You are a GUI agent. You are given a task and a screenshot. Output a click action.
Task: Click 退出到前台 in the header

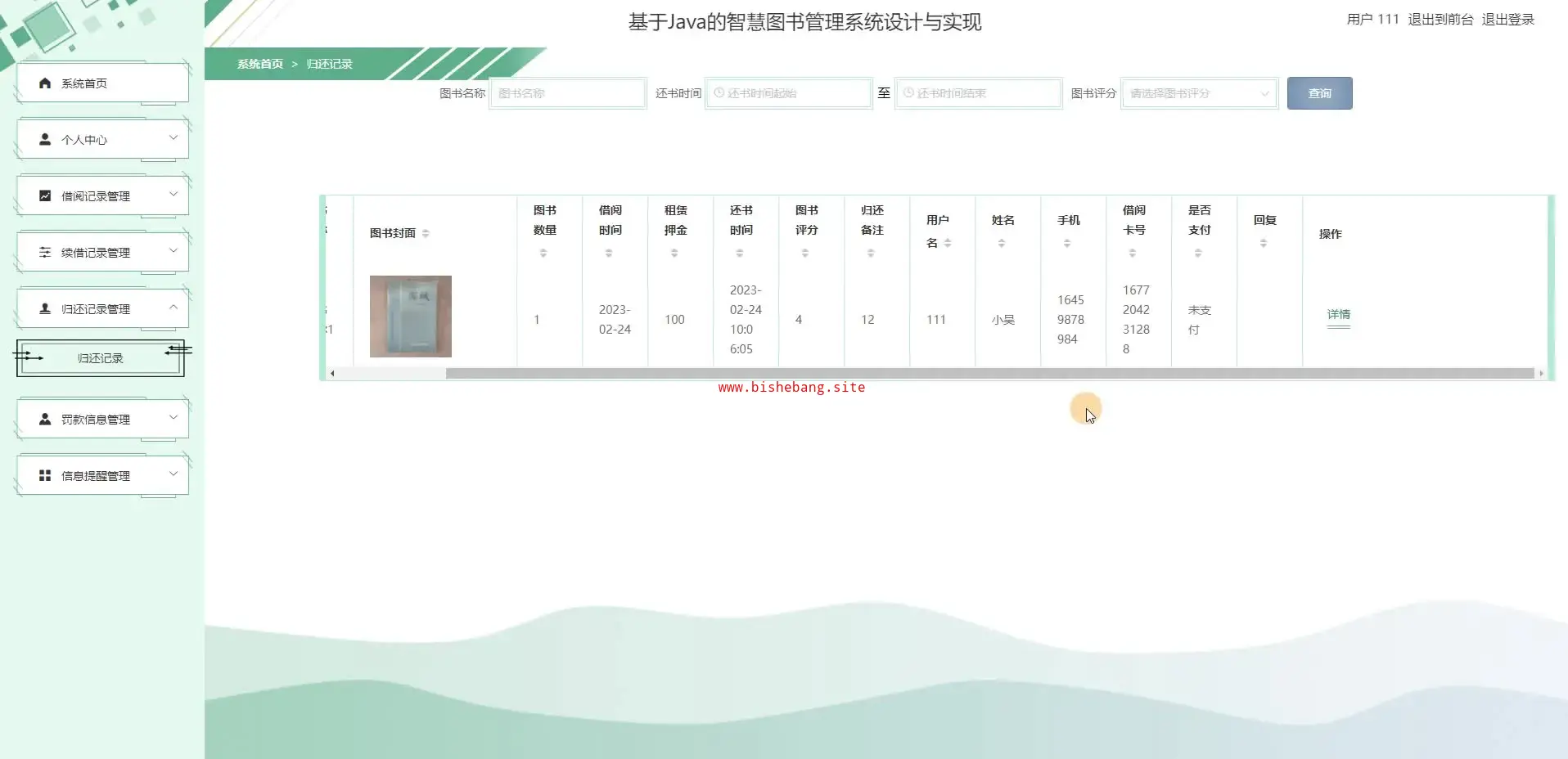point(1440,20)
